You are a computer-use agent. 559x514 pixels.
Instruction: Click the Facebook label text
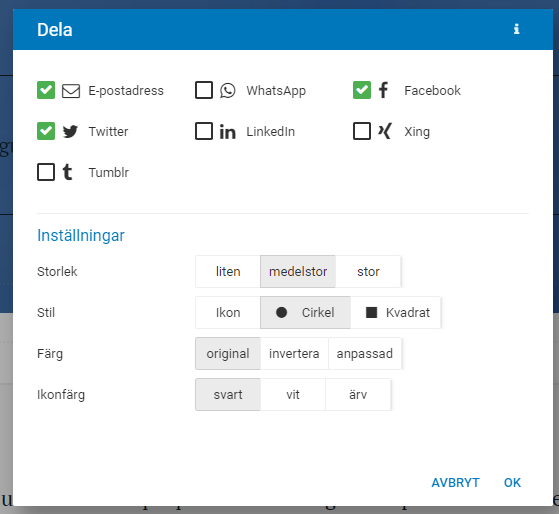click(x=432, y=91)
